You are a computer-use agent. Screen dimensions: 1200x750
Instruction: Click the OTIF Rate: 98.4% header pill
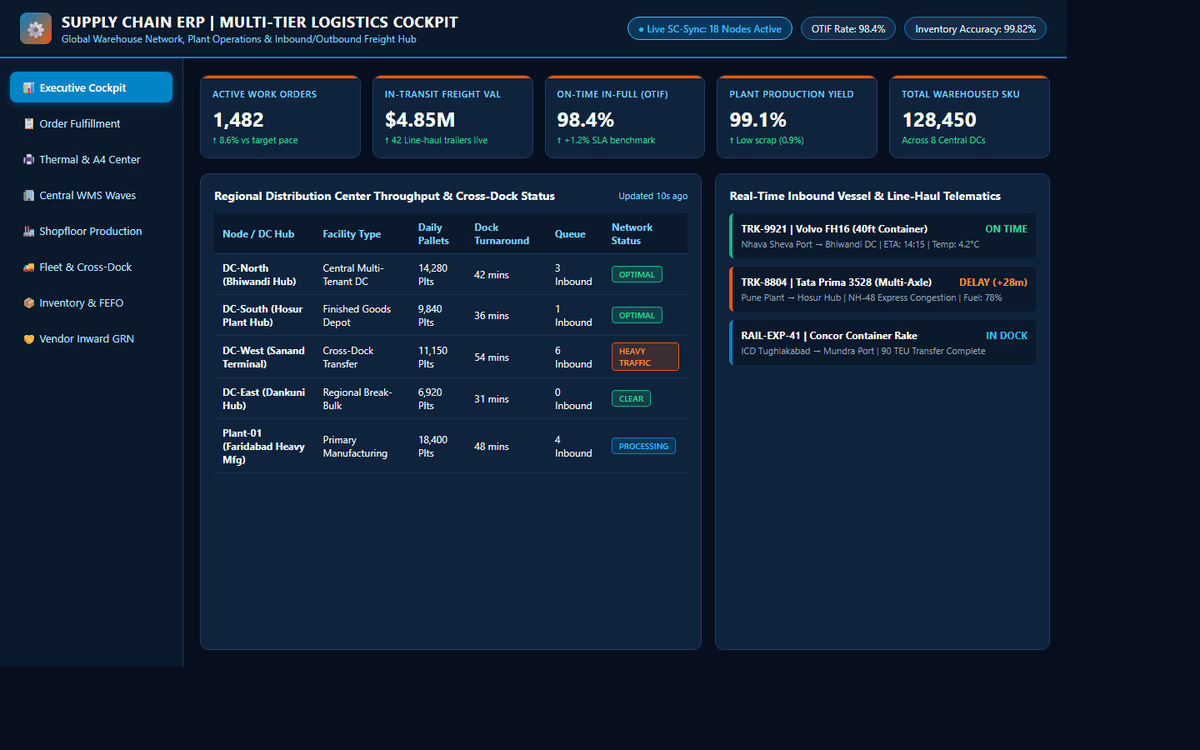pyautogui.click(x=849, y=29)
